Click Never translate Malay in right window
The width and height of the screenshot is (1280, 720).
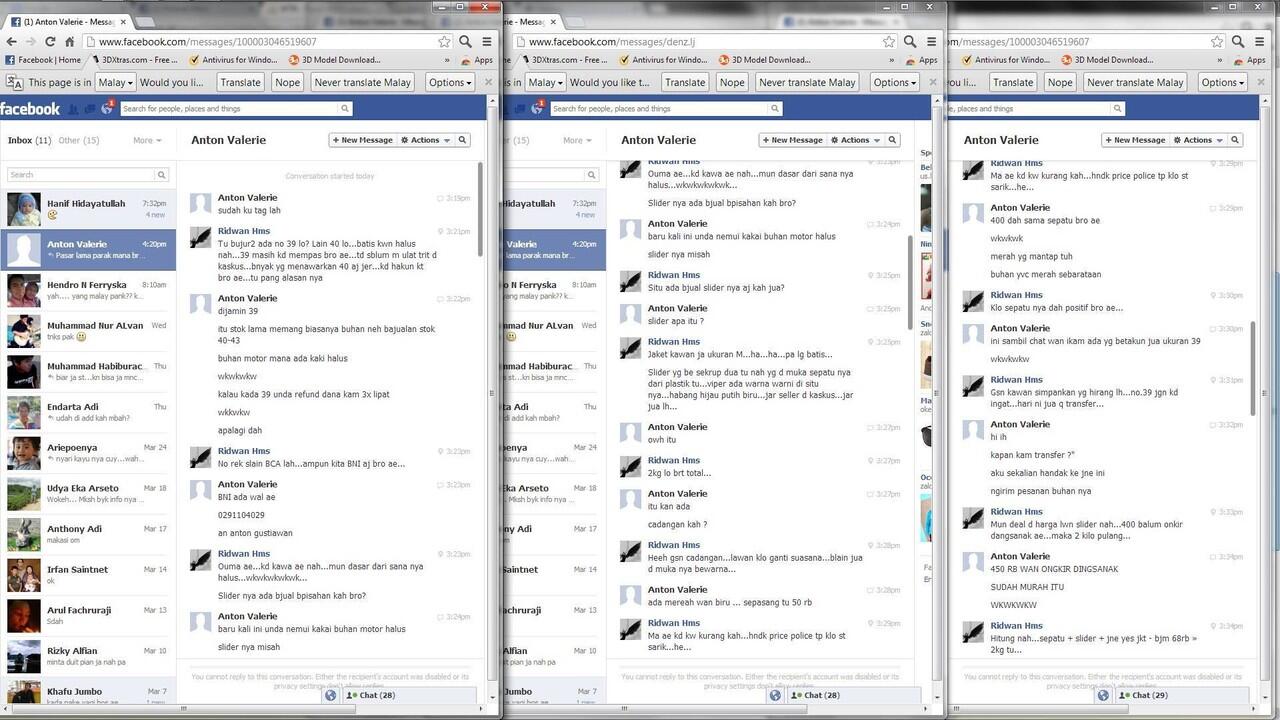pyautogui.click(x=1135, y=82)
